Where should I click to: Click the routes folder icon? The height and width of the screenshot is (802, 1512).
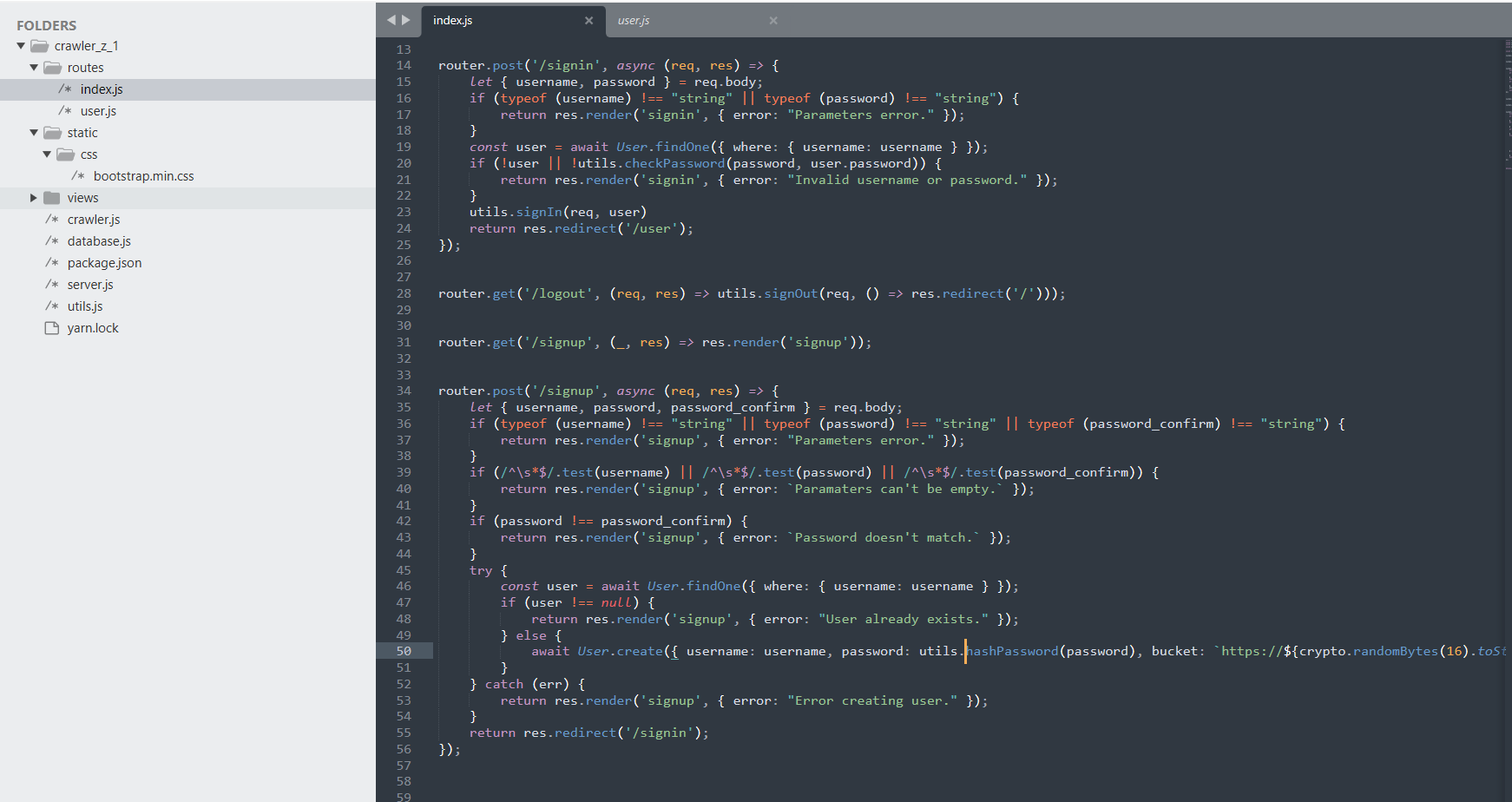pos(52,68)
